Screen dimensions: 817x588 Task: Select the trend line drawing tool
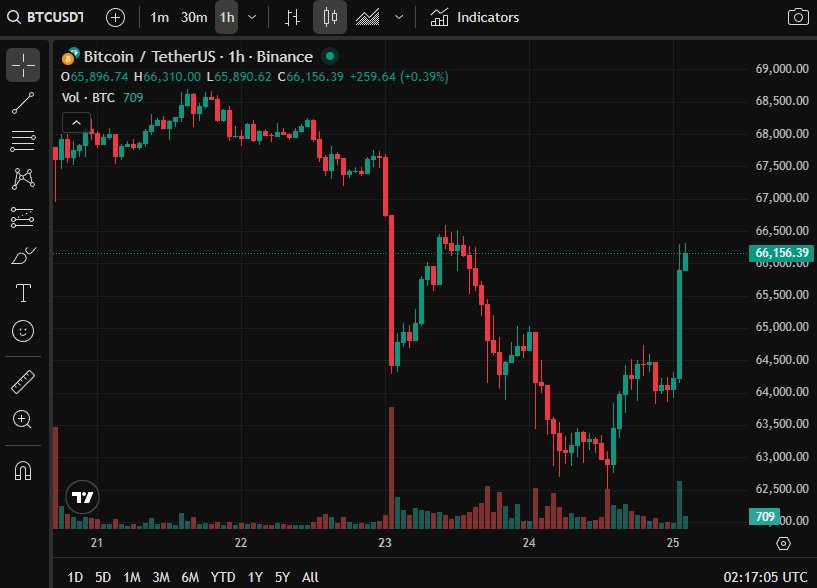[22, 103]
